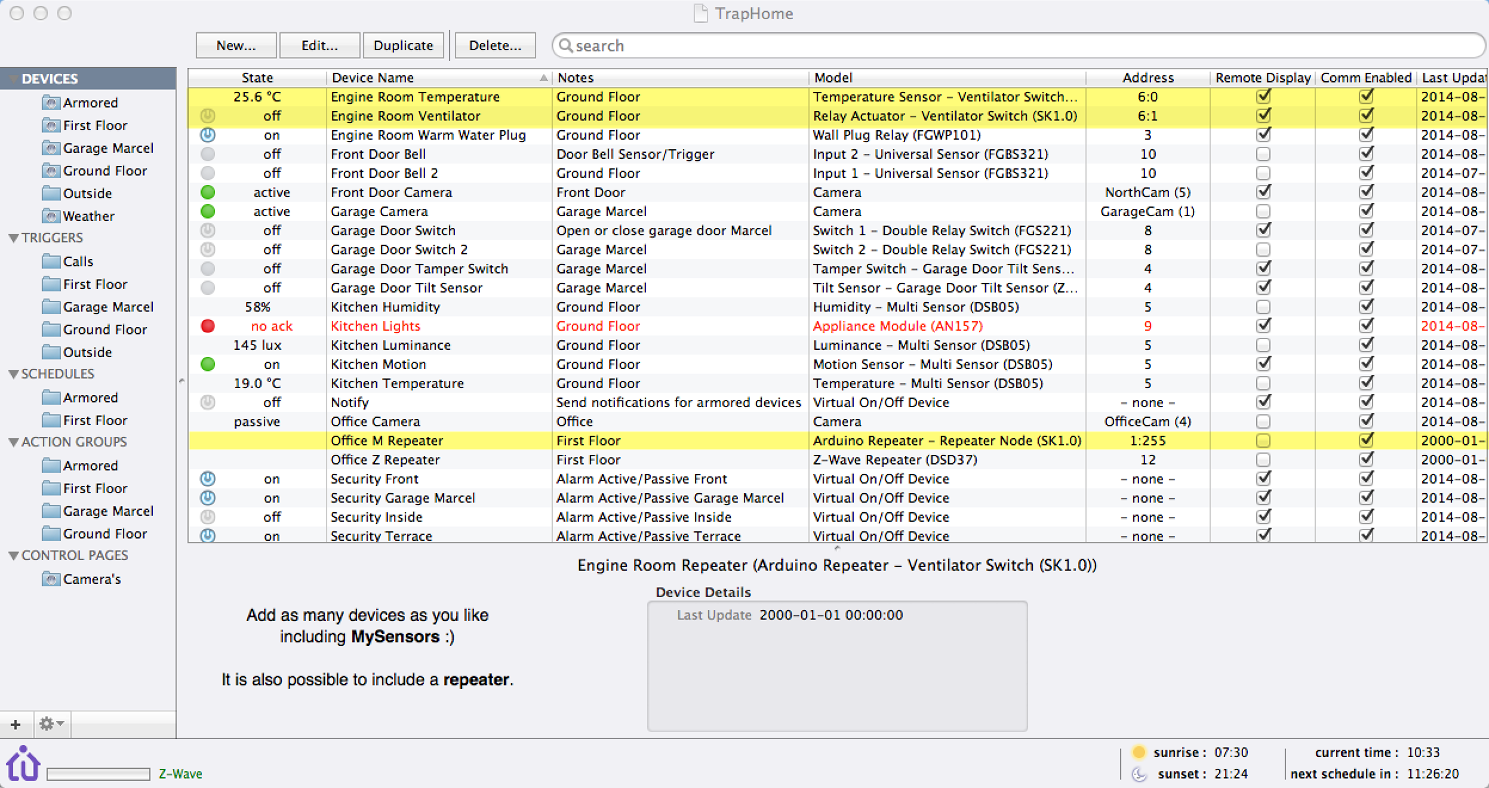Enable Remote Display for Office M Repeater

tap(1264, 441)
